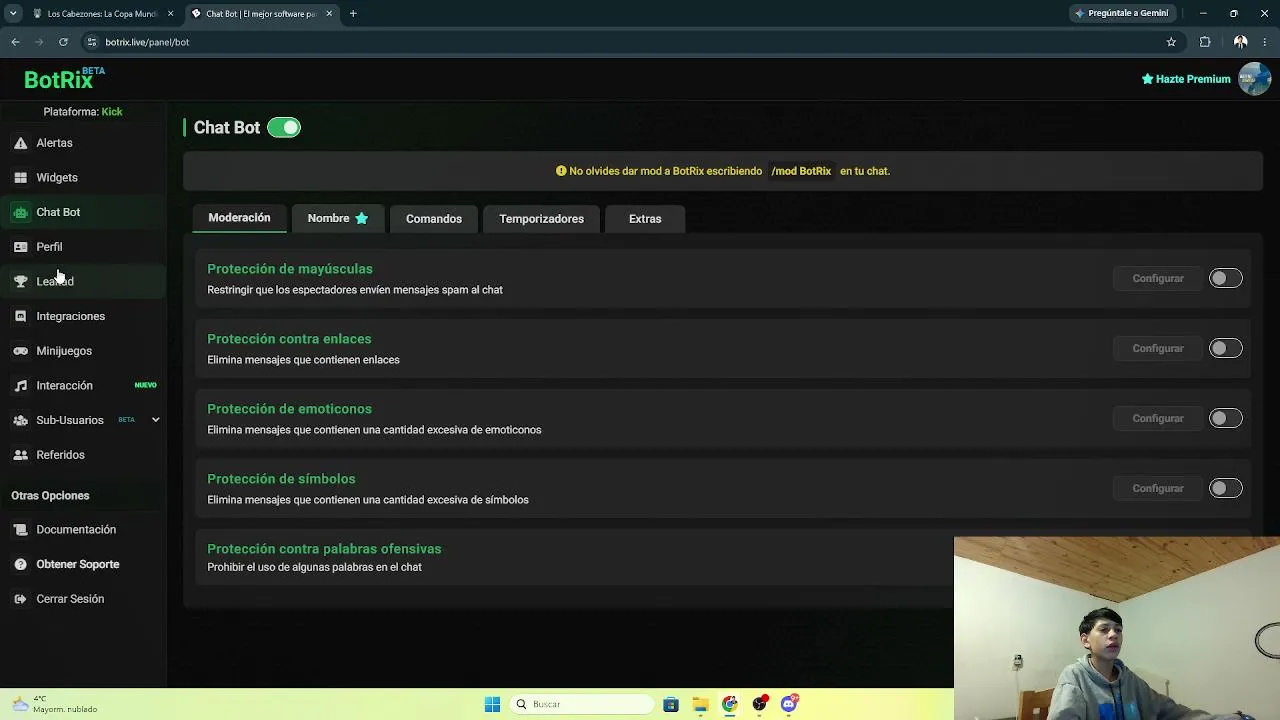Click the /mod BotRix command text
Viewport: 1280px width, 720px height.
(x=801, y=171)
